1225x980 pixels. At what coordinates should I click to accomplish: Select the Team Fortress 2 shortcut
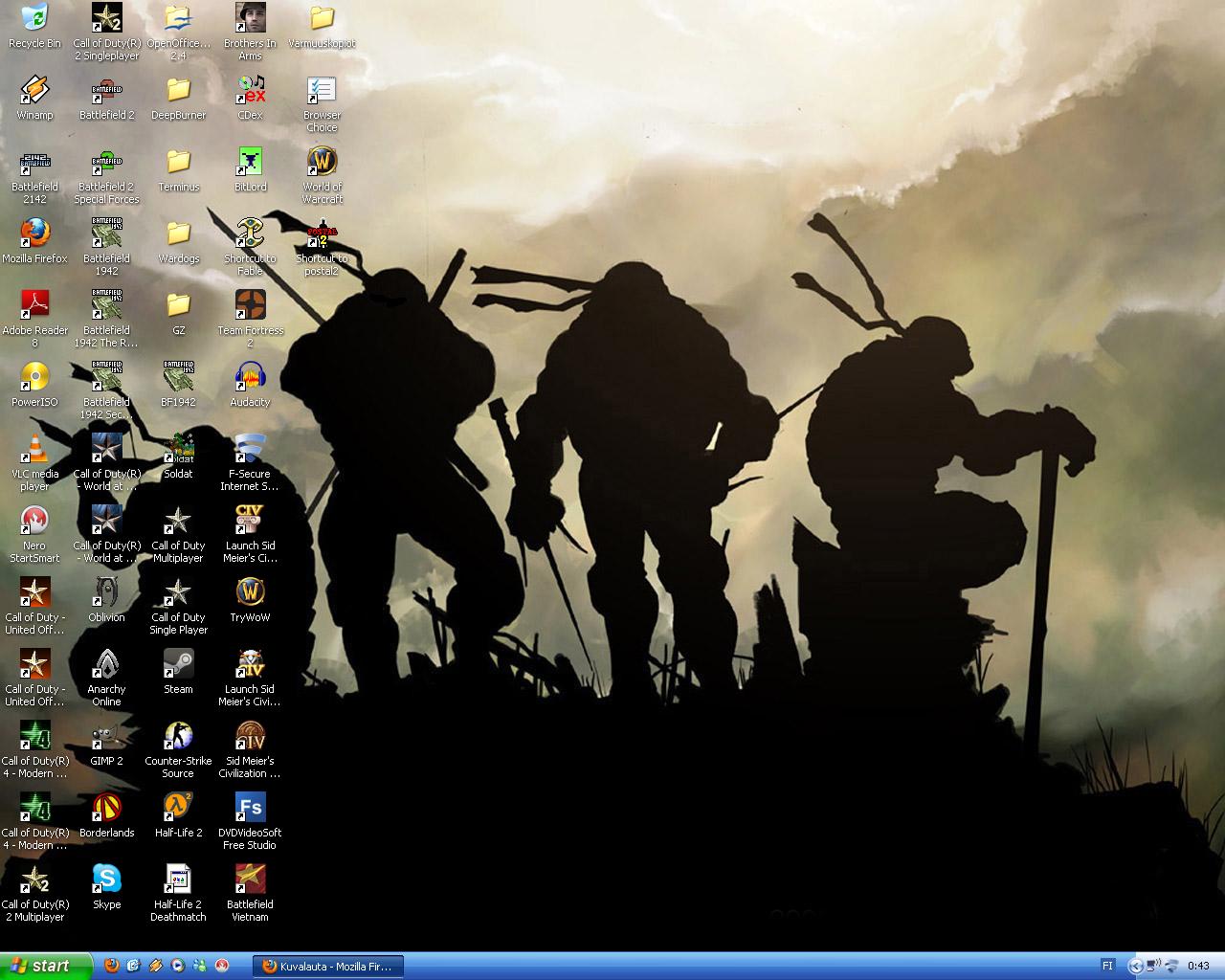250,305
